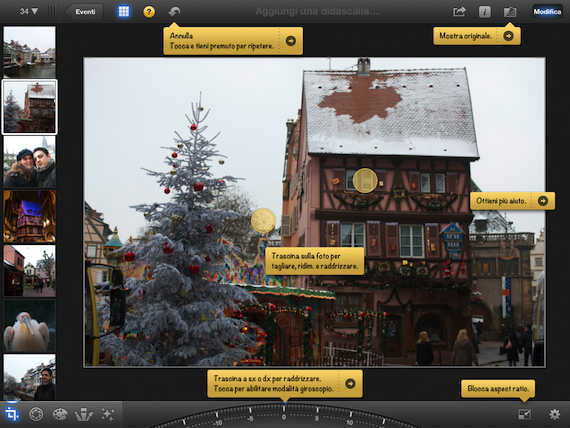Click the thumbnail strip resize grip handle

52,12
